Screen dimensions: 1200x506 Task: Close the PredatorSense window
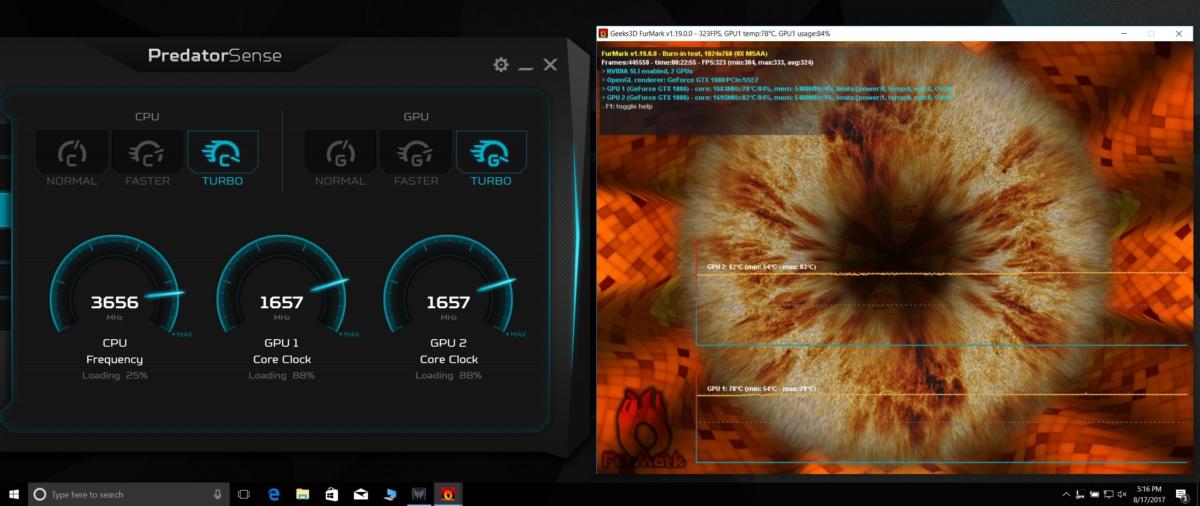(550, 65)
